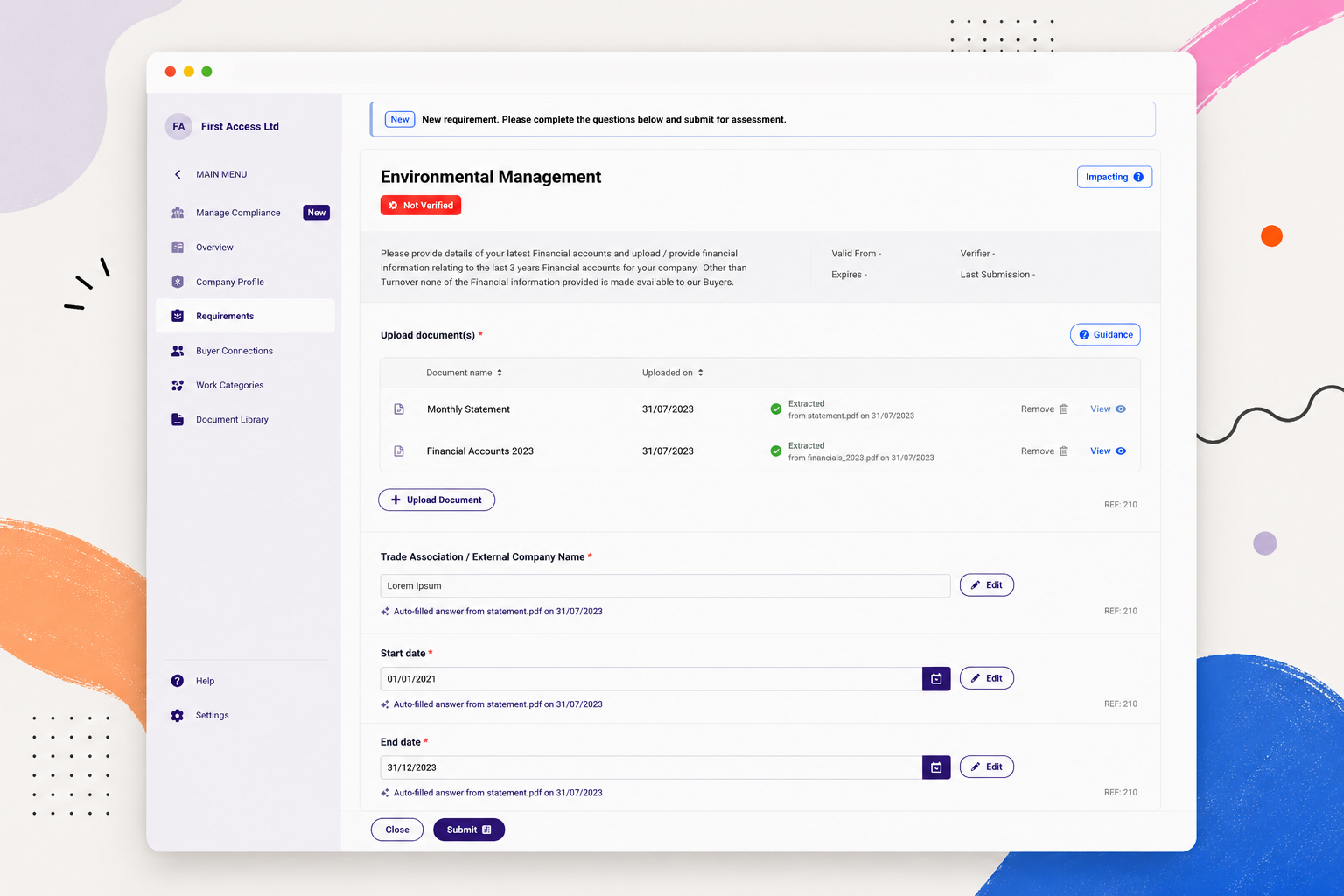Viewport: 1344px width, 896px height.
Task: Click the Trade Association name input field
Action: 666,586
